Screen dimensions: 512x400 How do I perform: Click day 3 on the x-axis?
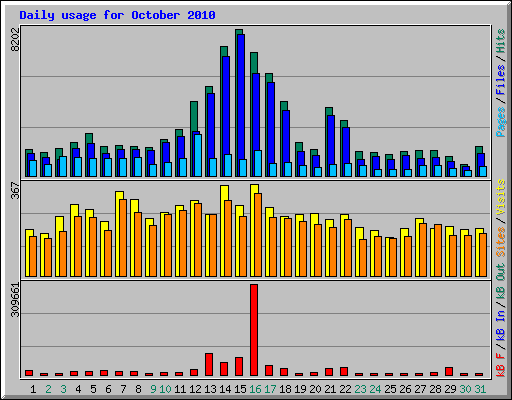(x=63, y=389)
